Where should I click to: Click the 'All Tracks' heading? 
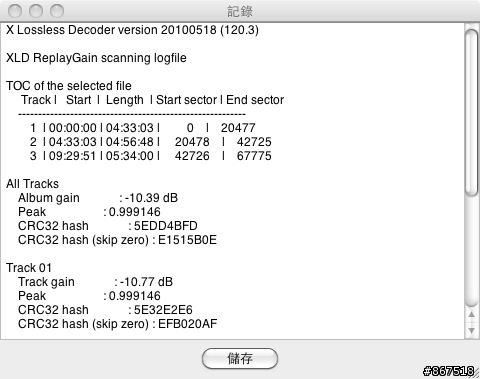point(32,184)
